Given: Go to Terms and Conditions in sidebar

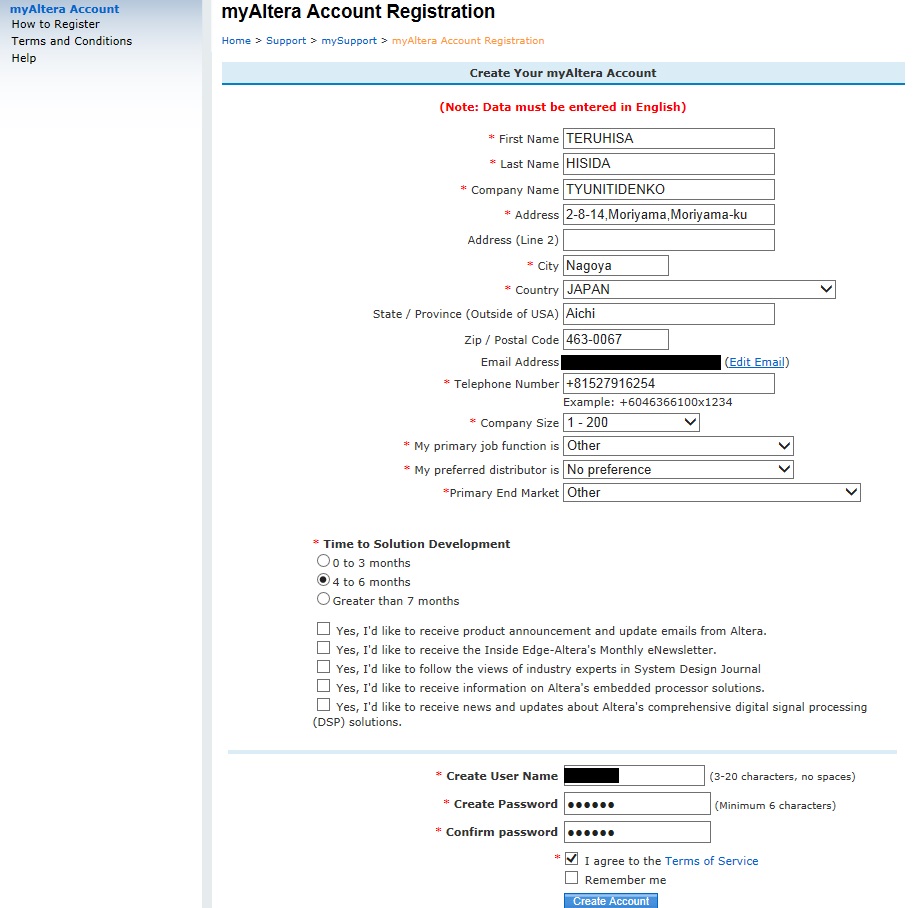Looking at the screenshot, I should click(72, 41).
